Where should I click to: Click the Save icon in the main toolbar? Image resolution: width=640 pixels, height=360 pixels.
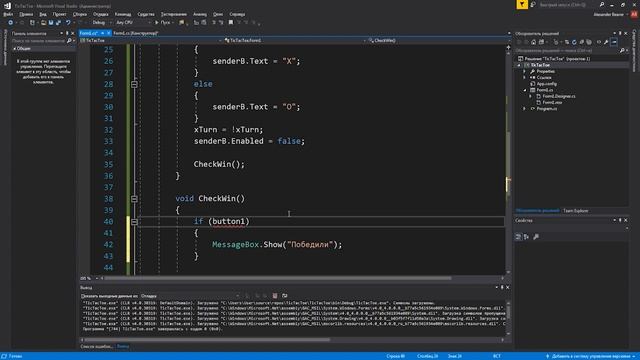pos(51,22)
